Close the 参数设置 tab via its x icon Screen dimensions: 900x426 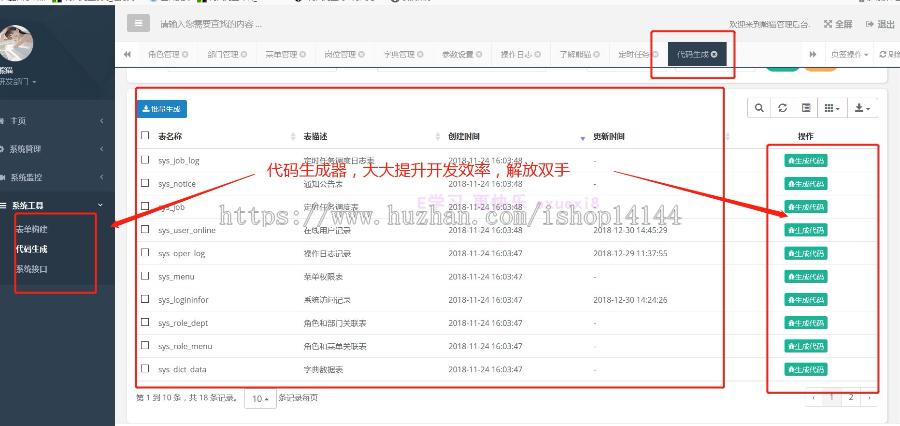479,55
